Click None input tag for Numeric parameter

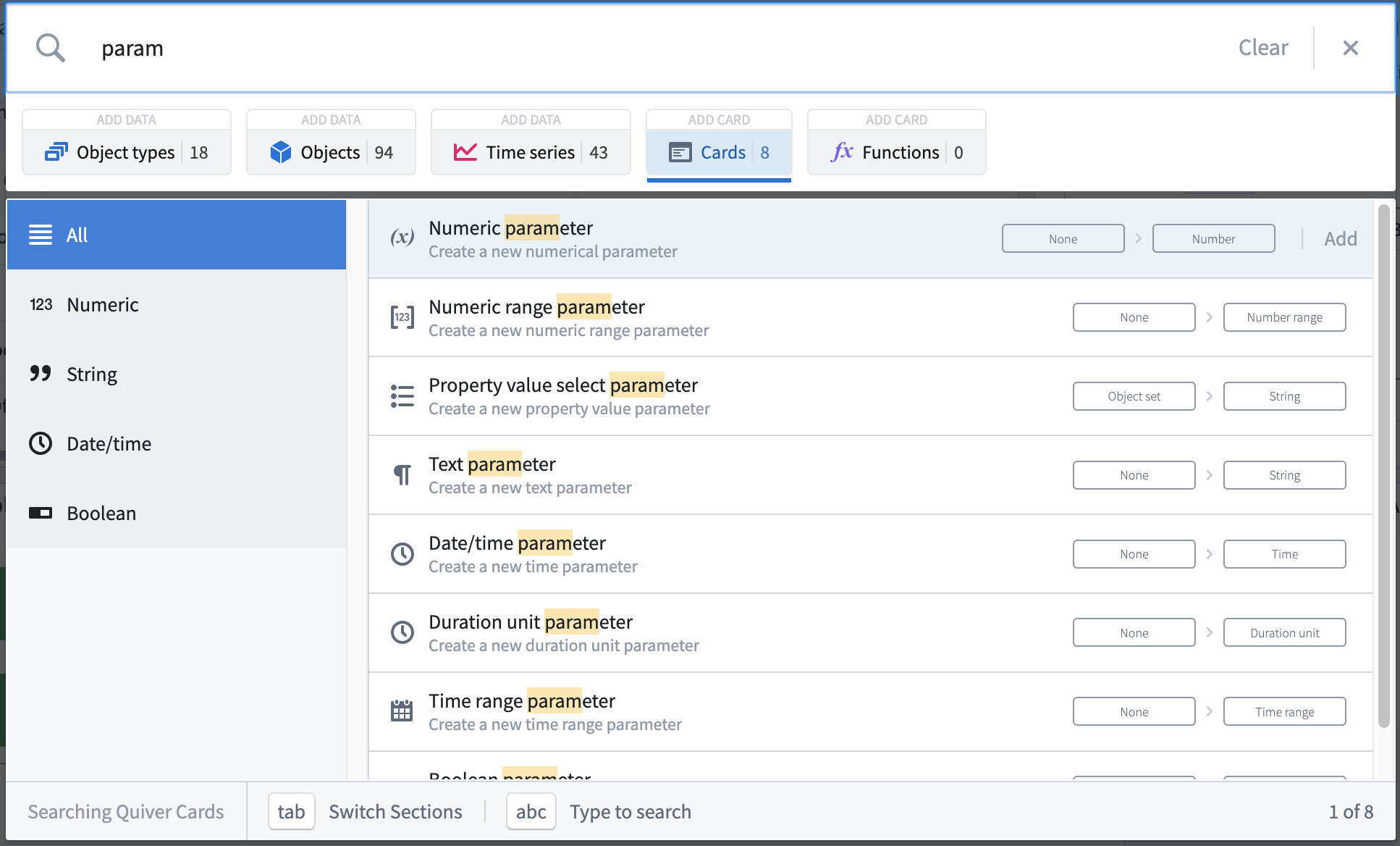(1063, 238)
